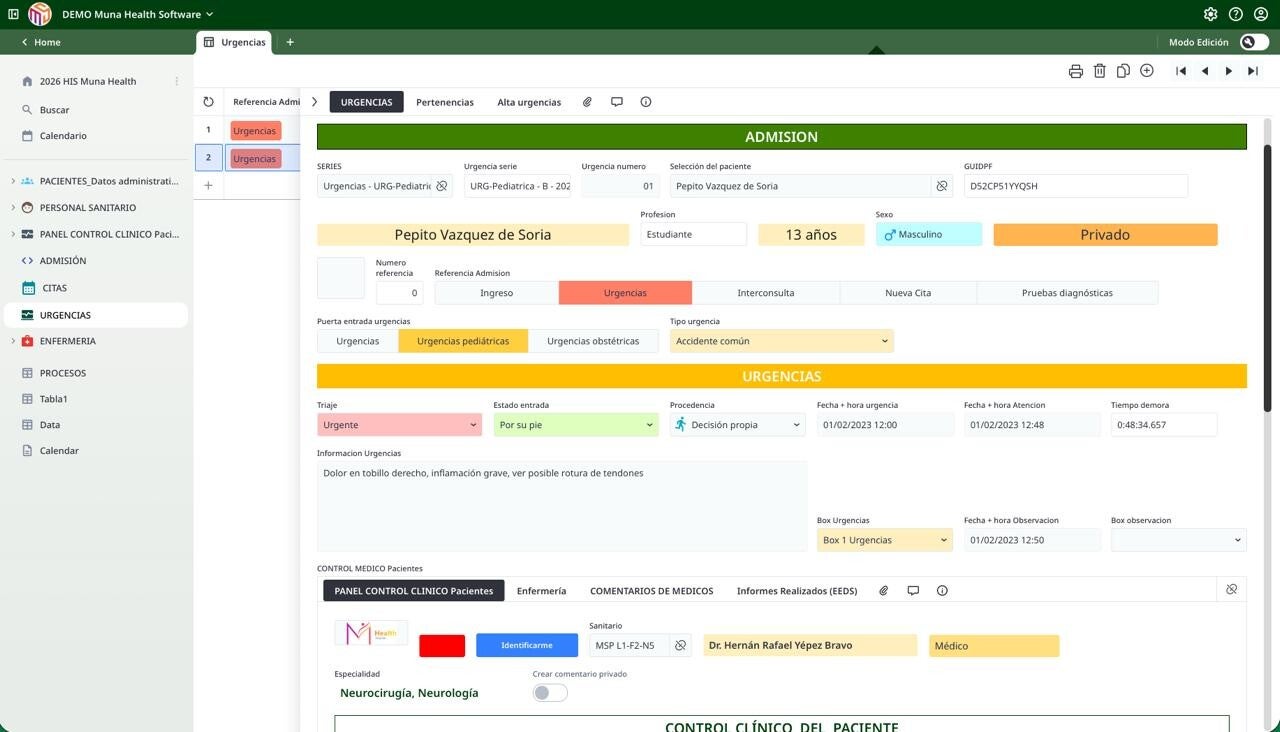Add a new row below row 2
The width and height of the screenshot is (1280, 732).
[208, 185]
